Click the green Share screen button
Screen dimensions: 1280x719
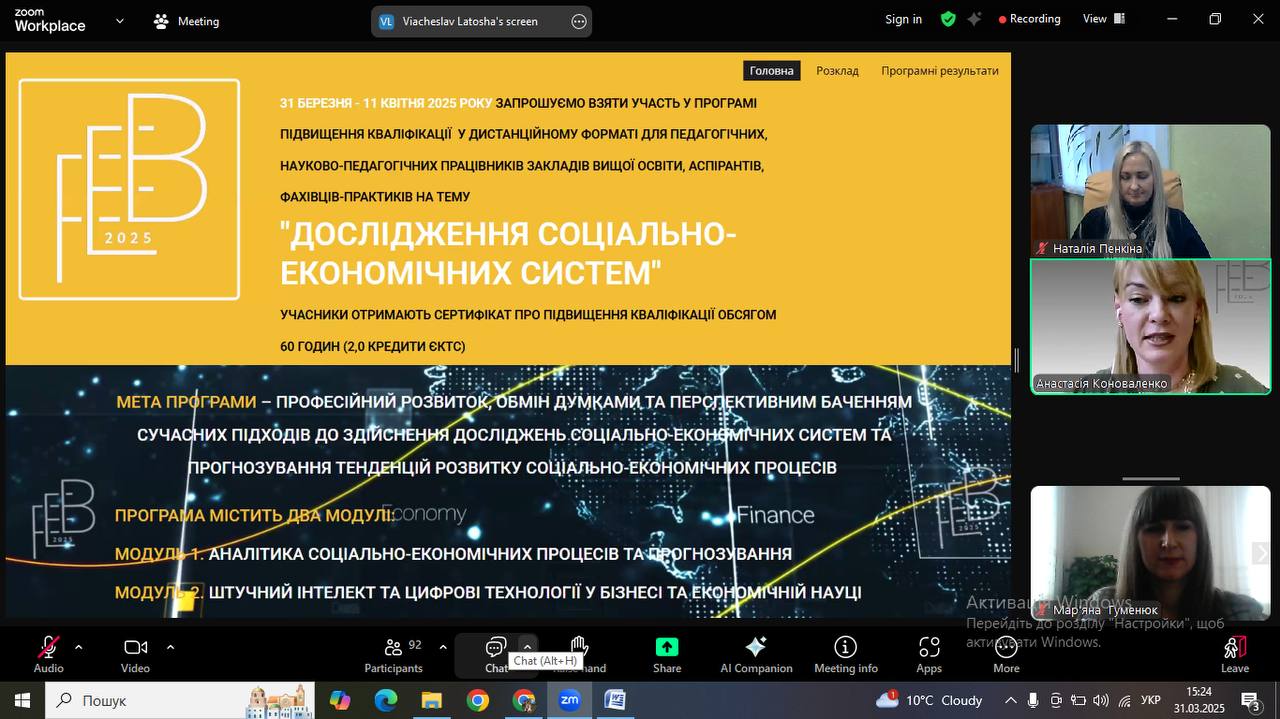(667, 654)
